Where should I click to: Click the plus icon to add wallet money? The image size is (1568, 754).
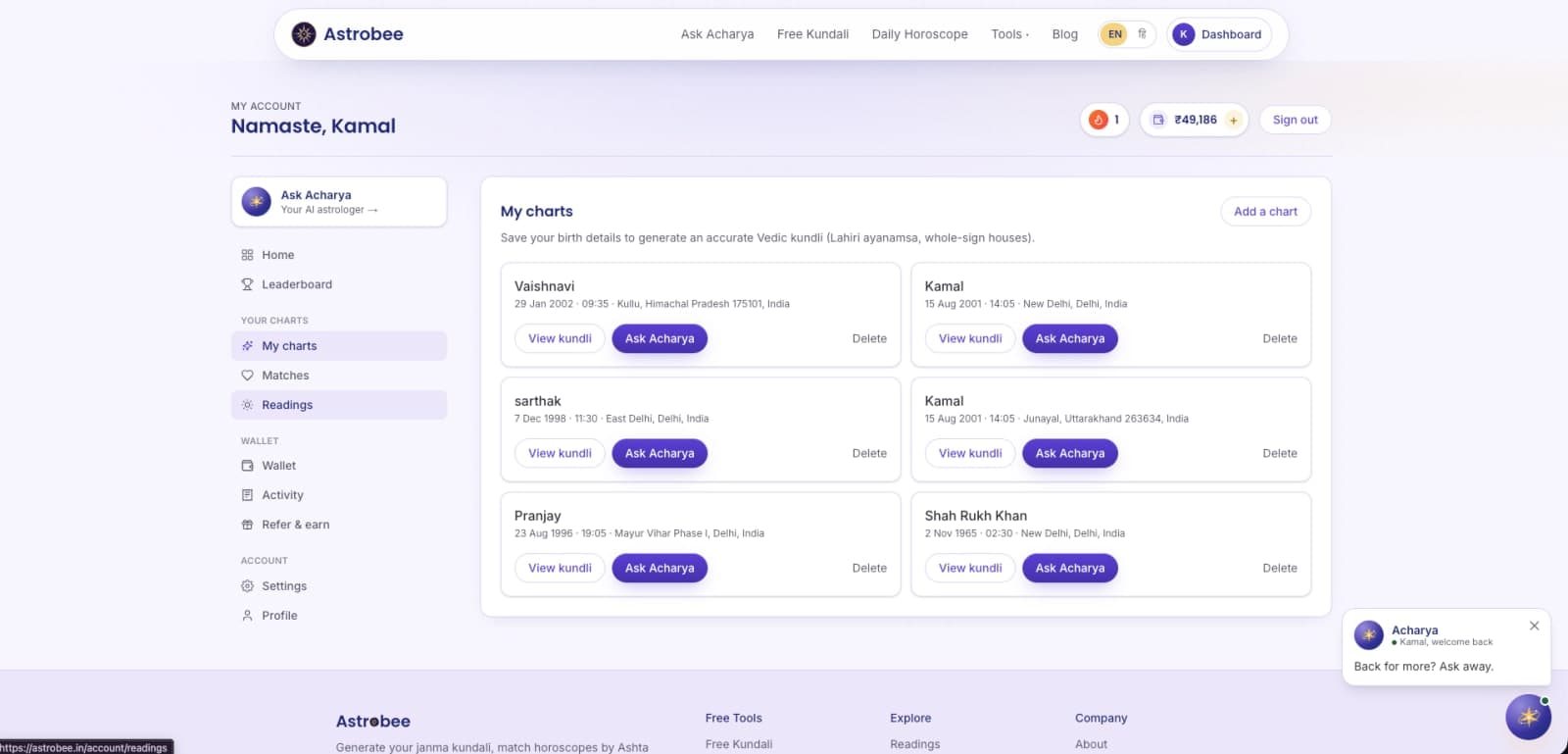(x=1234, y=121)
